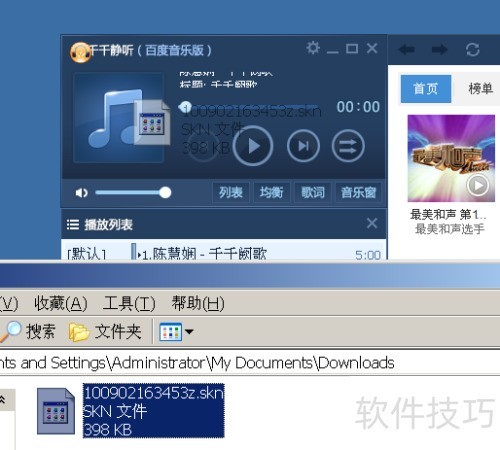The height and width of the screenshot is (450, 500).
Task: Select the 100902163453z.skn file icon
Action: click(x=56, y=411)
